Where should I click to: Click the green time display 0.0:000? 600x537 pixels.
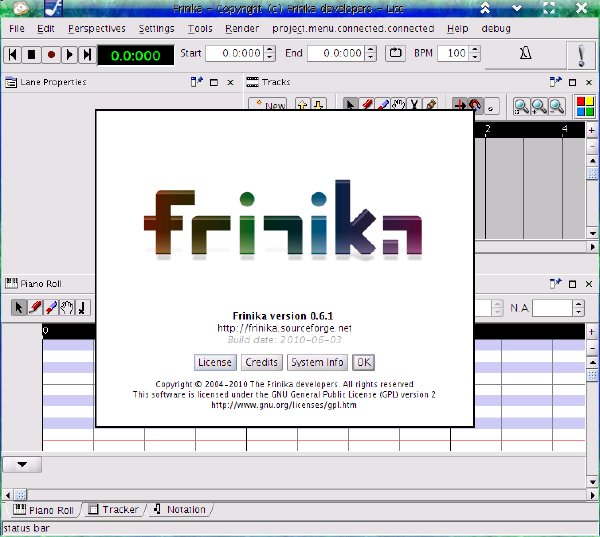(x=136, y=55)
